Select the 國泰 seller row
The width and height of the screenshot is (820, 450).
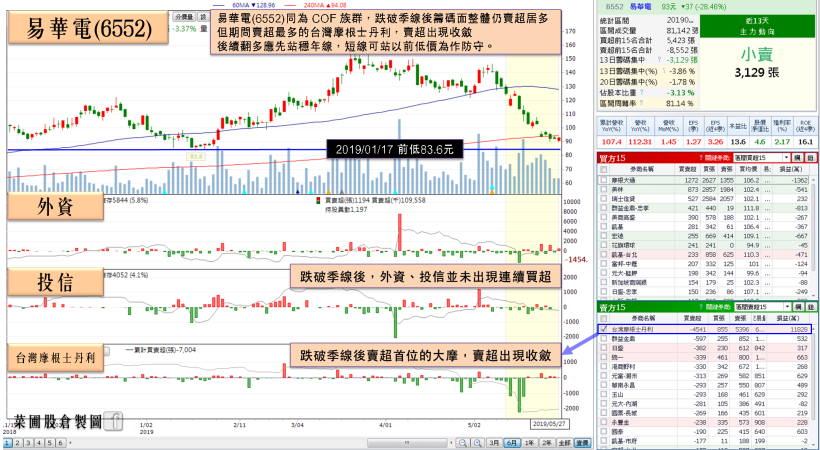pyautogui.click(x=704, y=432)
